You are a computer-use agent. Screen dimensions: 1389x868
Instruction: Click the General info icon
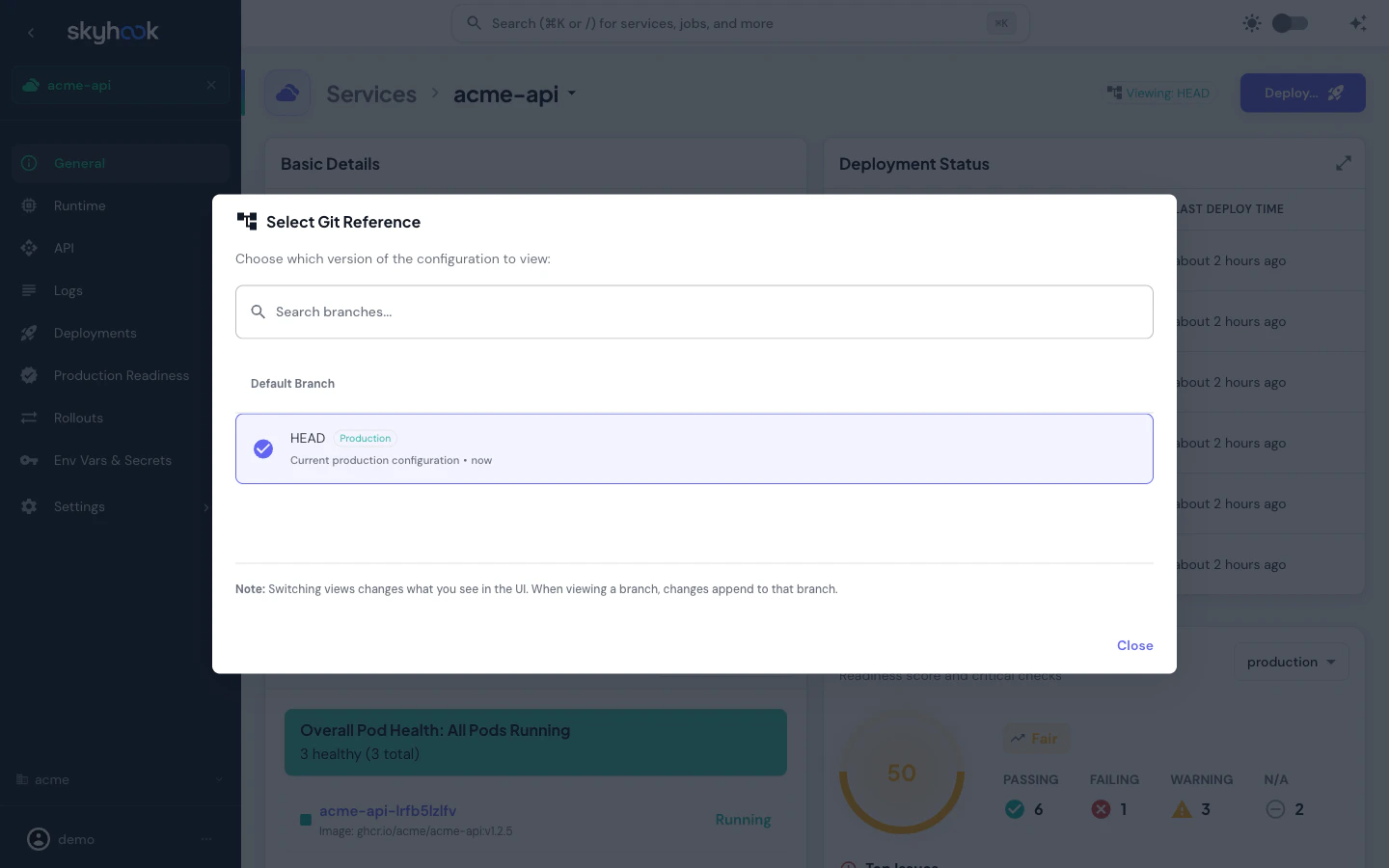(29, 163)
